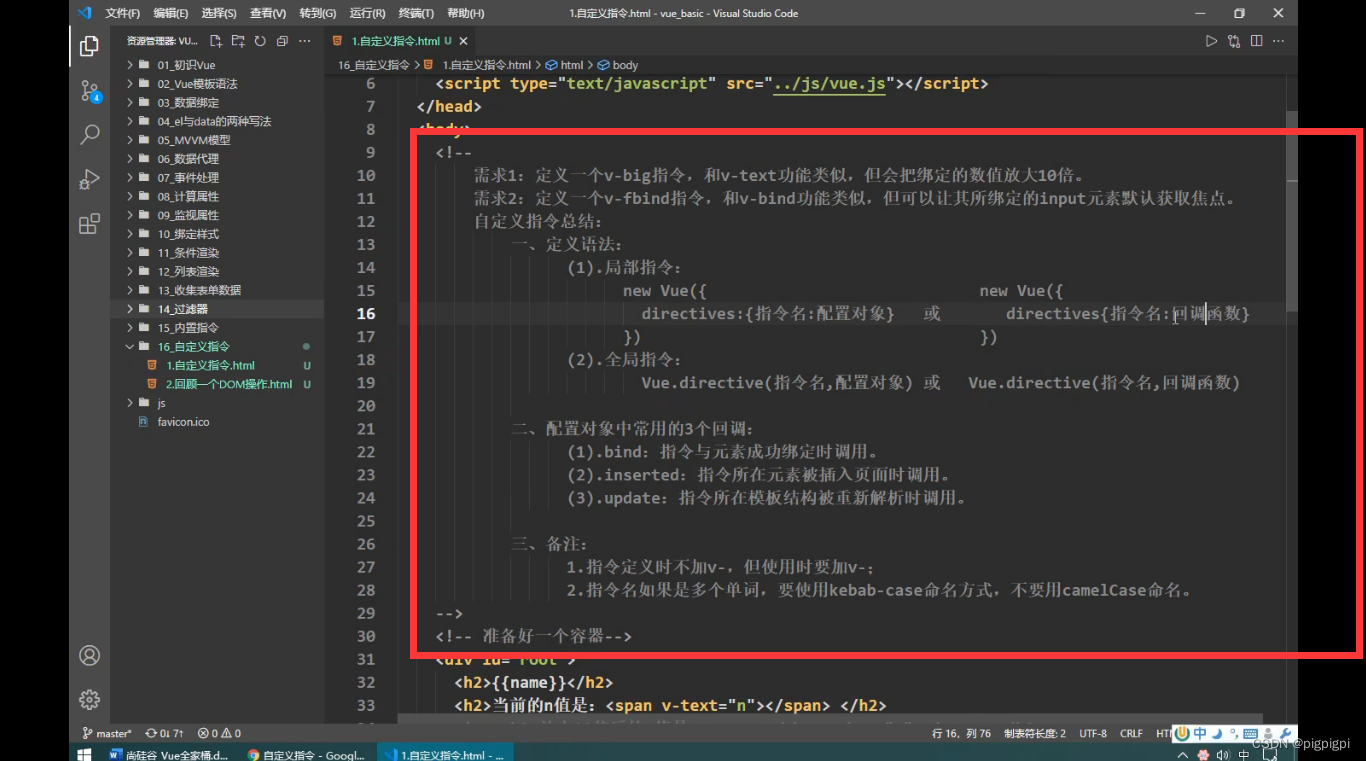Expand the 01_初识Vue folder

click(217, 65)
